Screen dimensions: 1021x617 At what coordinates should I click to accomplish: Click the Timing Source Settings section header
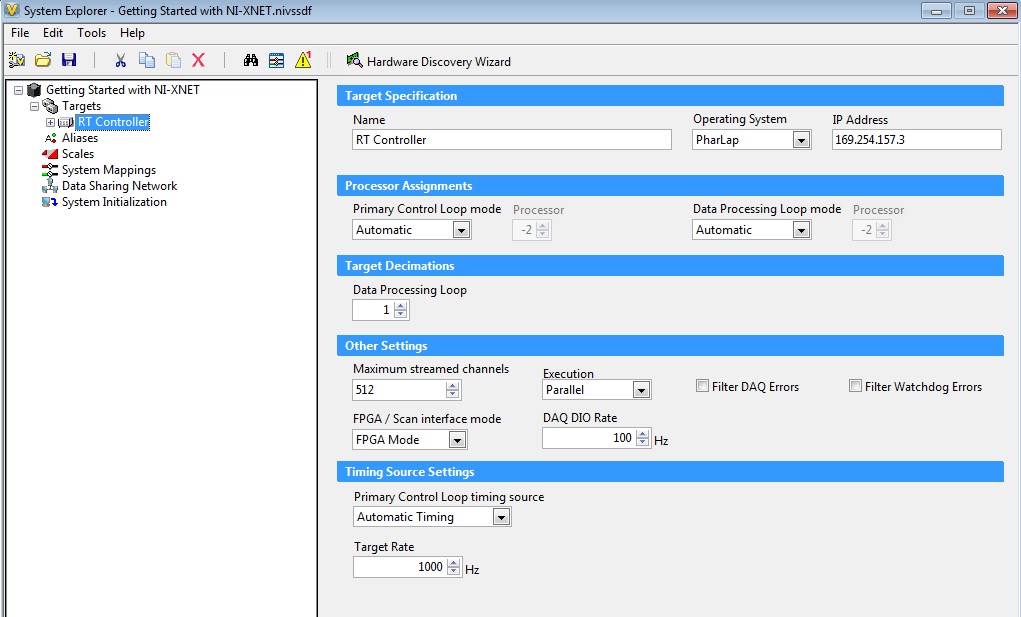pyautogui.click(x=670, y=472)
